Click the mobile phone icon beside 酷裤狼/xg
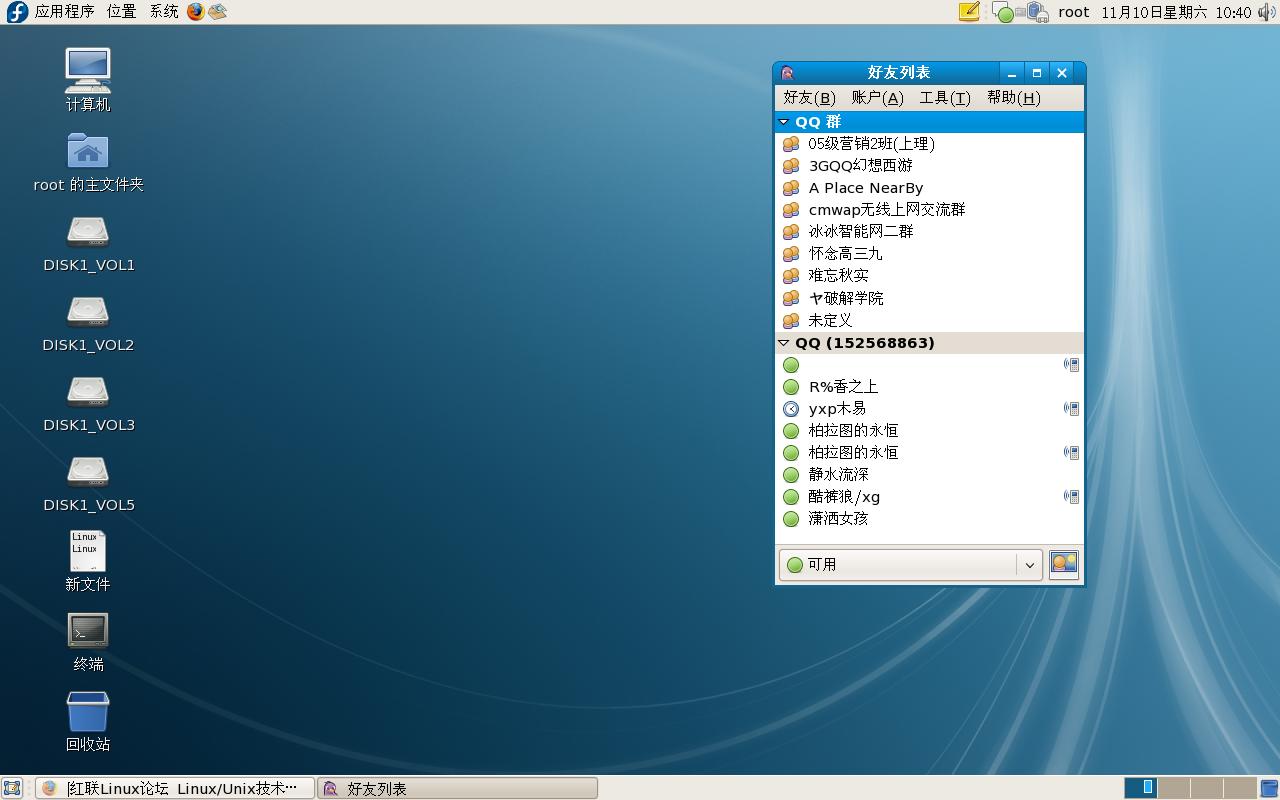The width and height of the screenshot is (1280, 800). pyautogui.click(x=1072, y=496)
